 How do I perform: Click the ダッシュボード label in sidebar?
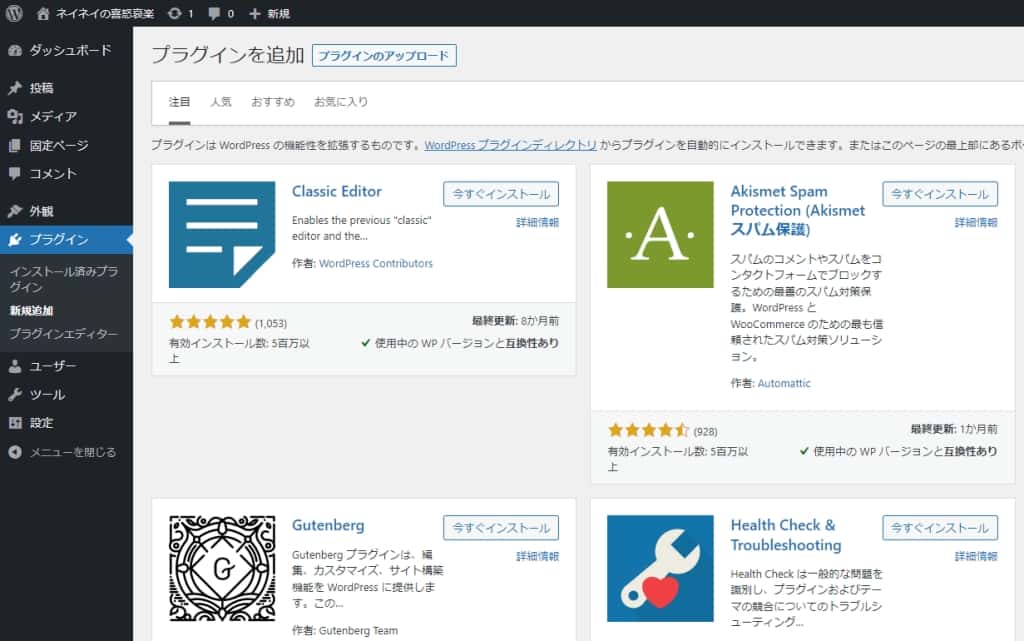71,50
